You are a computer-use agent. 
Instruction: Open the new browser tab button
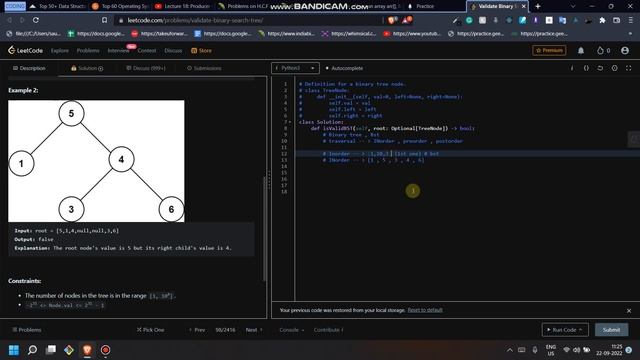[538, 6]
